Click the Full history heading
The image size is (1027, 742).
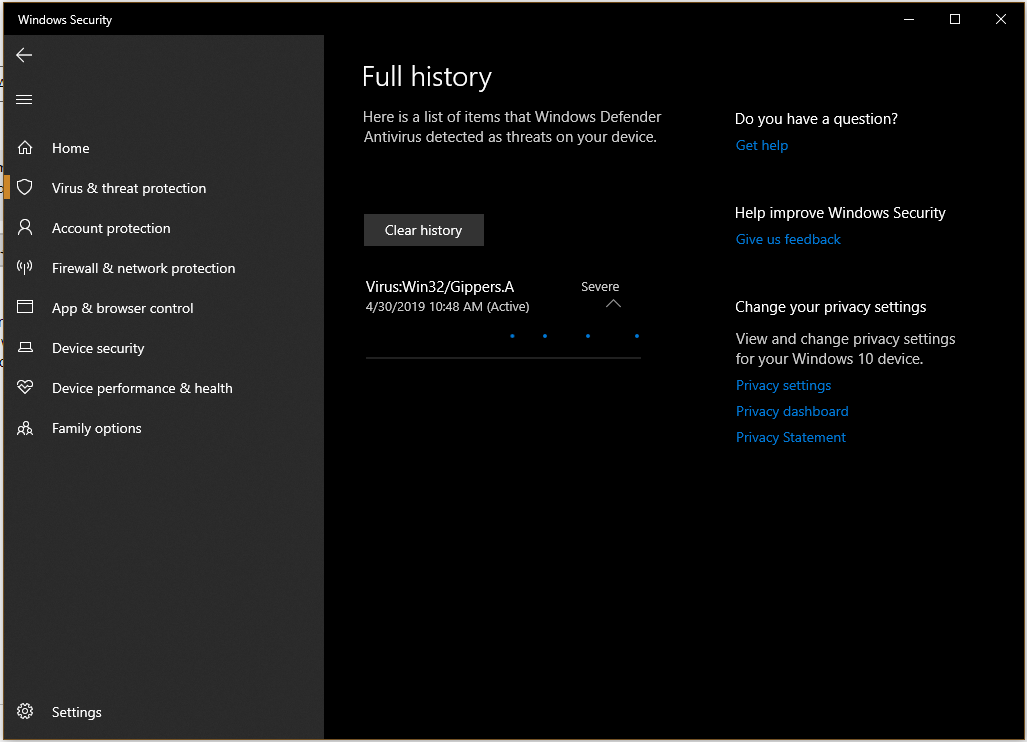pos(427,77)
